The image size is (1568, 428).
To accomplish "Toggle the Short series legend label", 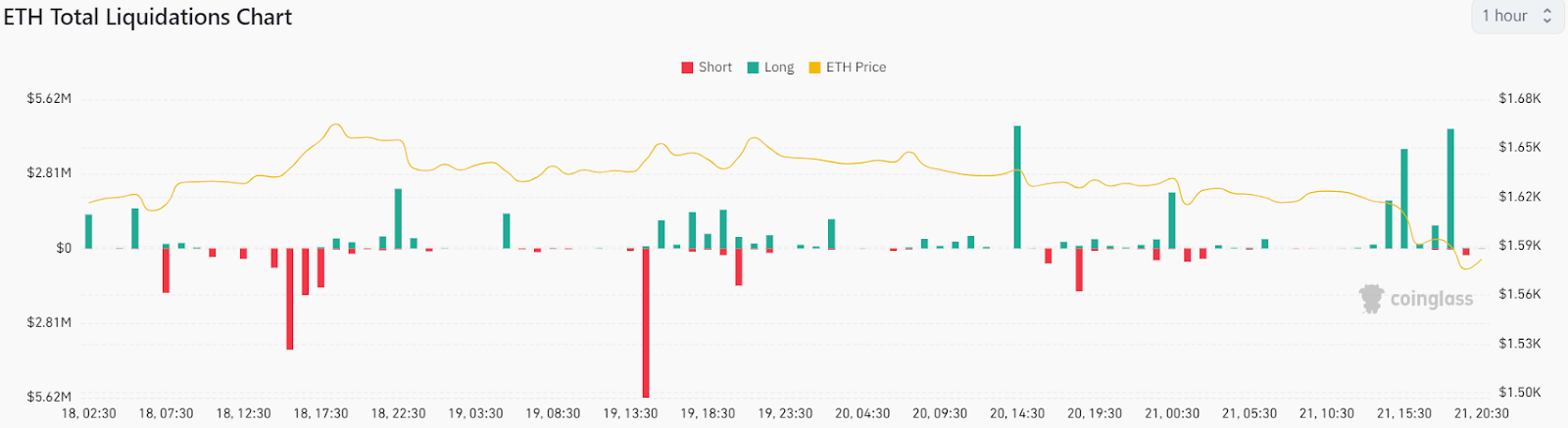I will pyautogui.click(x=715, y=68).
